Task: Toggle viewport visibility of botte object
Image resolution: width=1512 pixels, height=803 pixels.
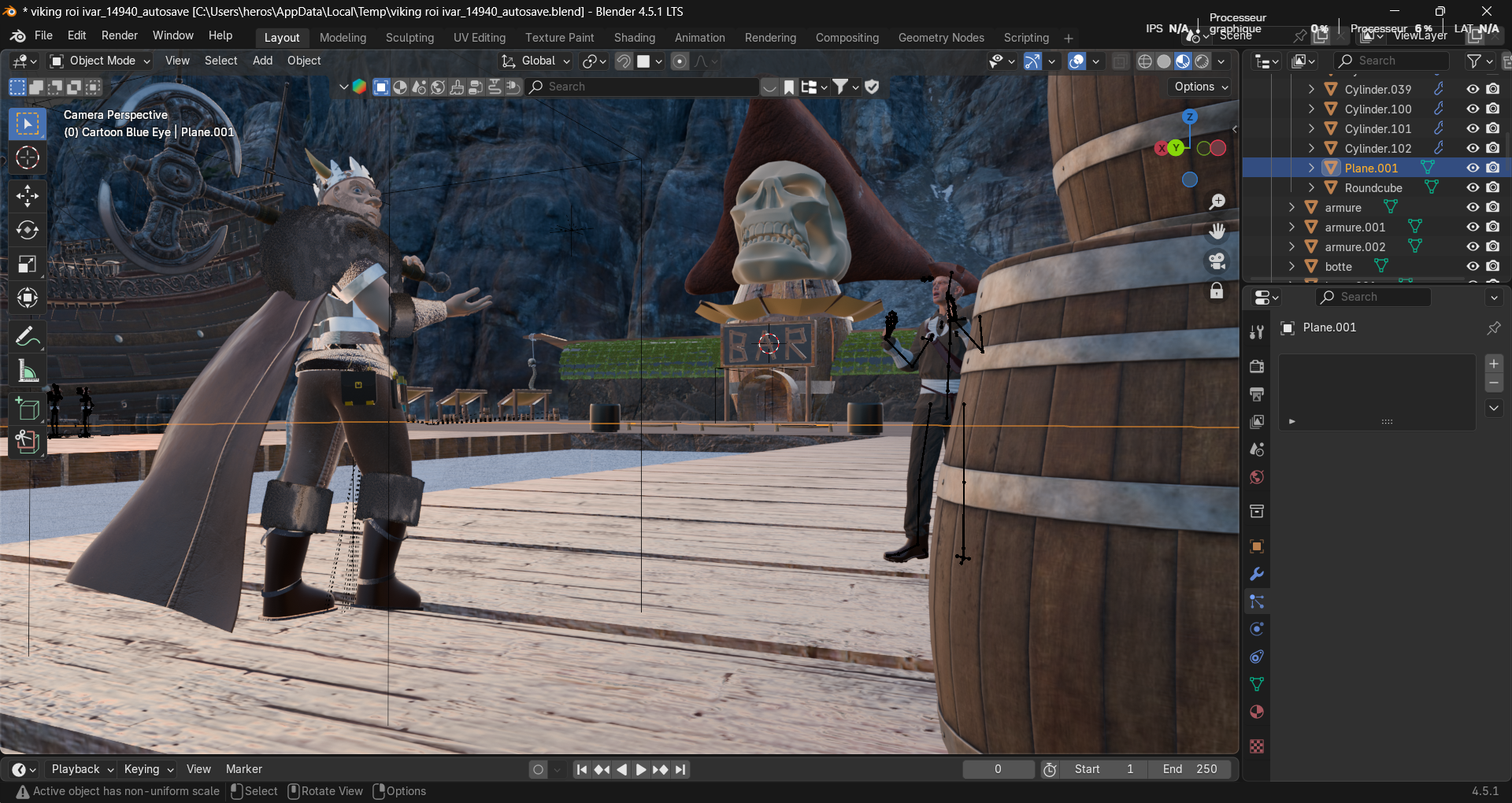Action: click(x=1473, y=266)
